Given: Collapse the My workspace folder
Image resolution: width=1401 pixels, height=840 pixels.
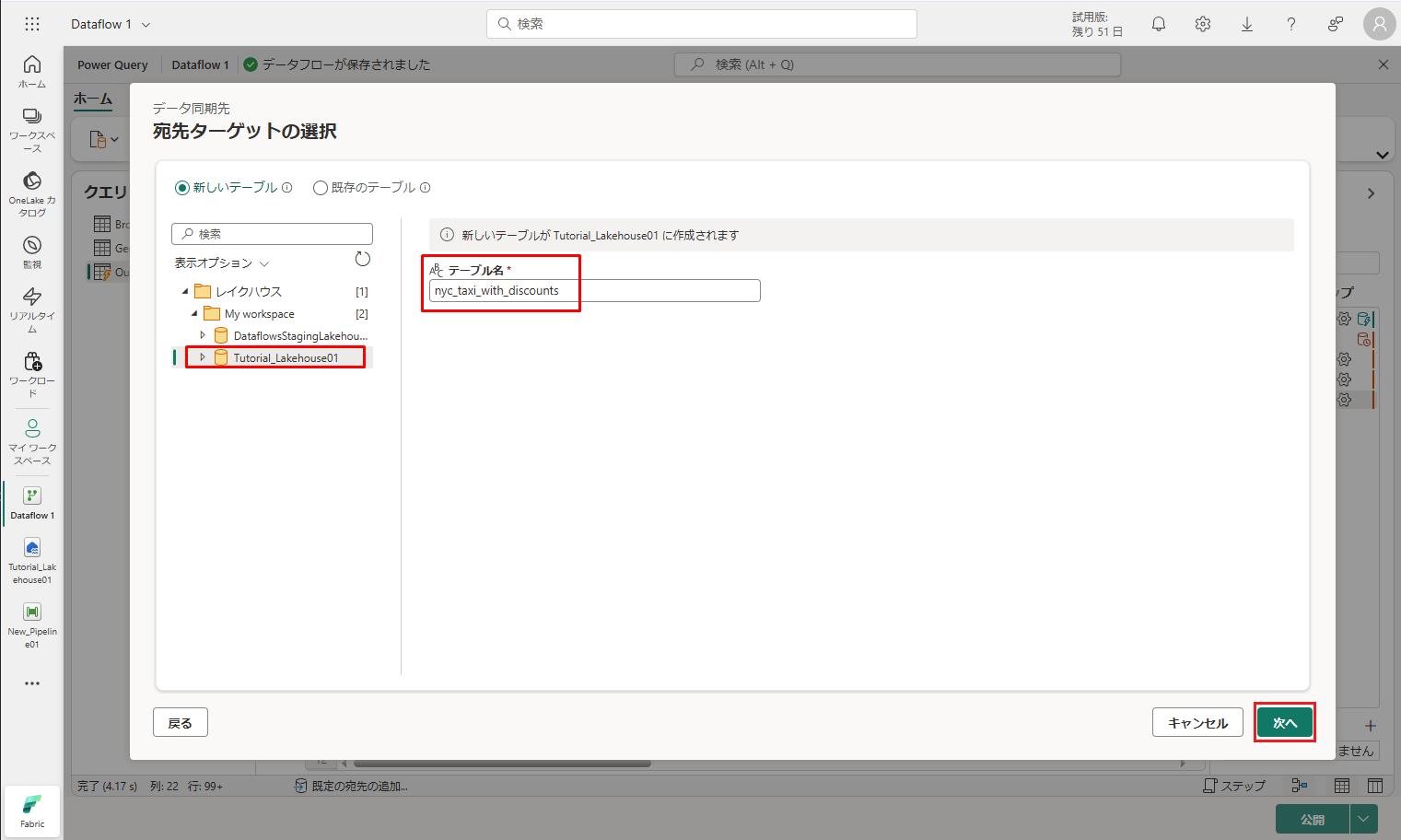Looking at the screenshot, I should click(x=194, y=313).
